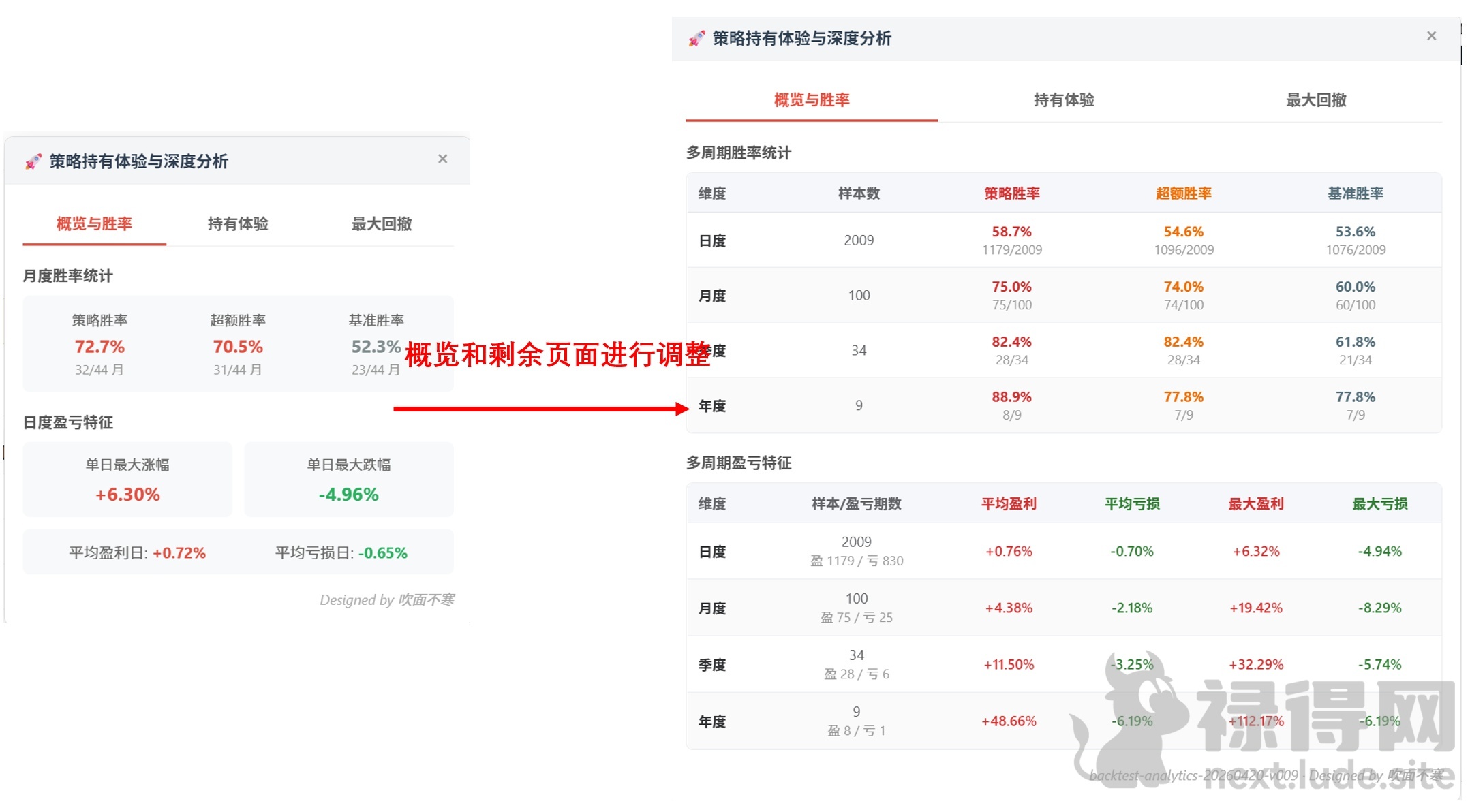Viewport: 1470px width, 812px height.
Task: Switch to 持有体验 tab above 月度胜率统计
Action: (238, 223)
